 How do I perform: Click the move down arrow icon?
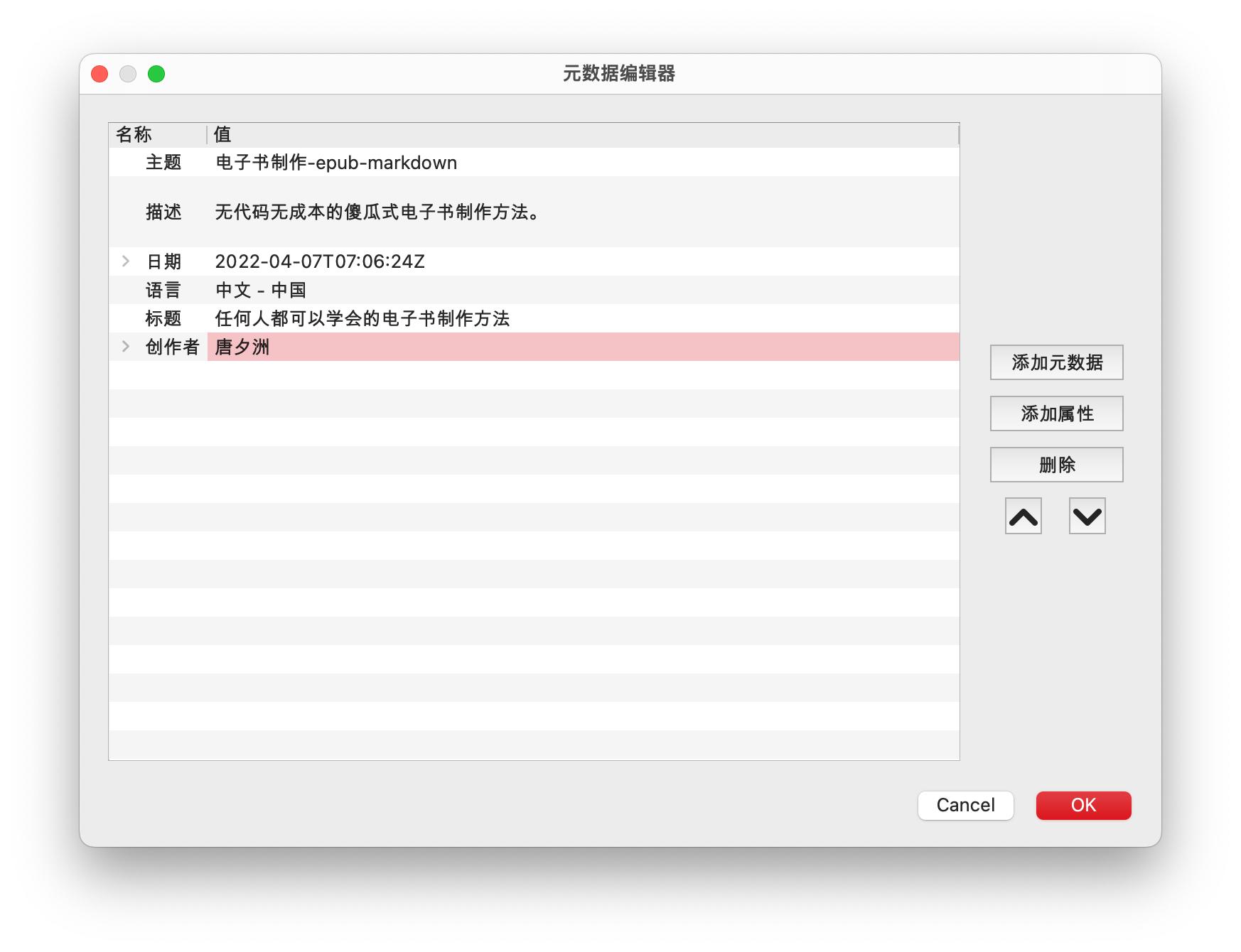tap(1086, 516)
